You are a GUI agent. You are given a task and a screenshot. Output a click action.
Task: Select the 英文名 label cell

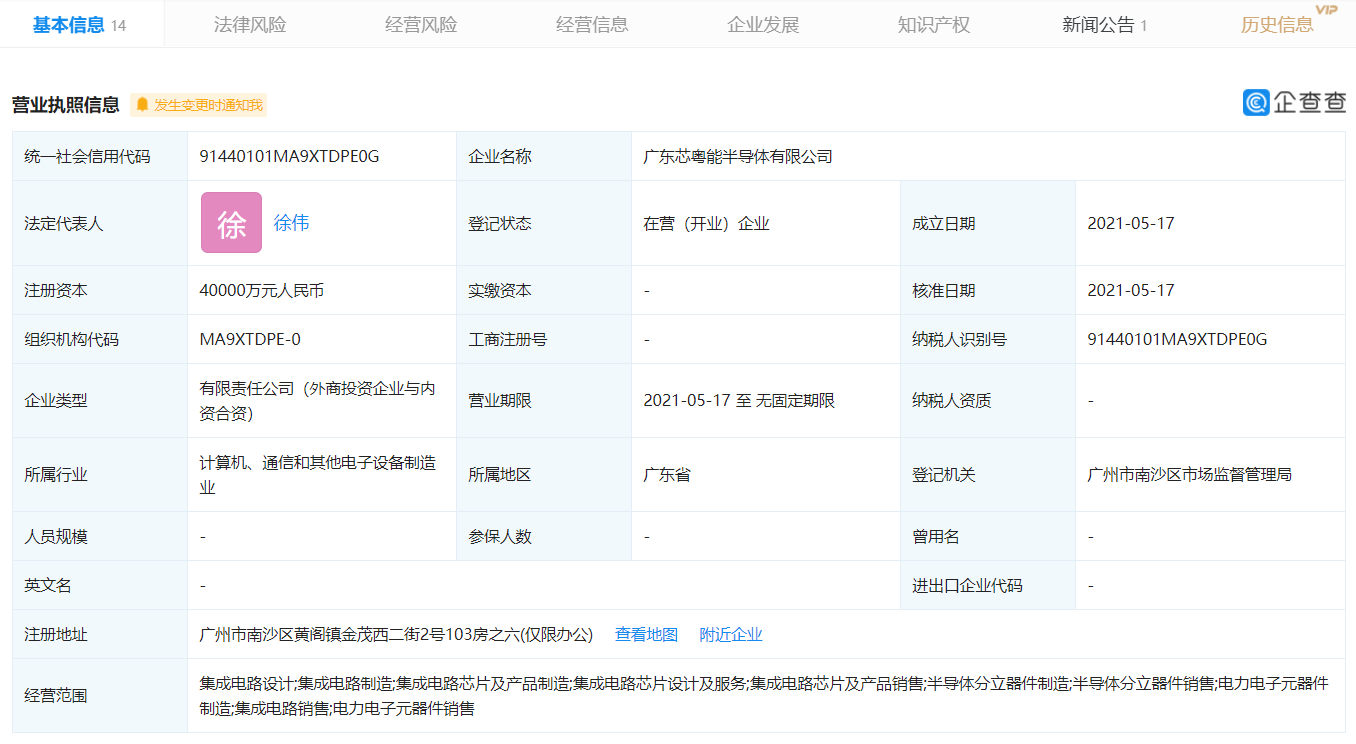[x=100, y=585]
